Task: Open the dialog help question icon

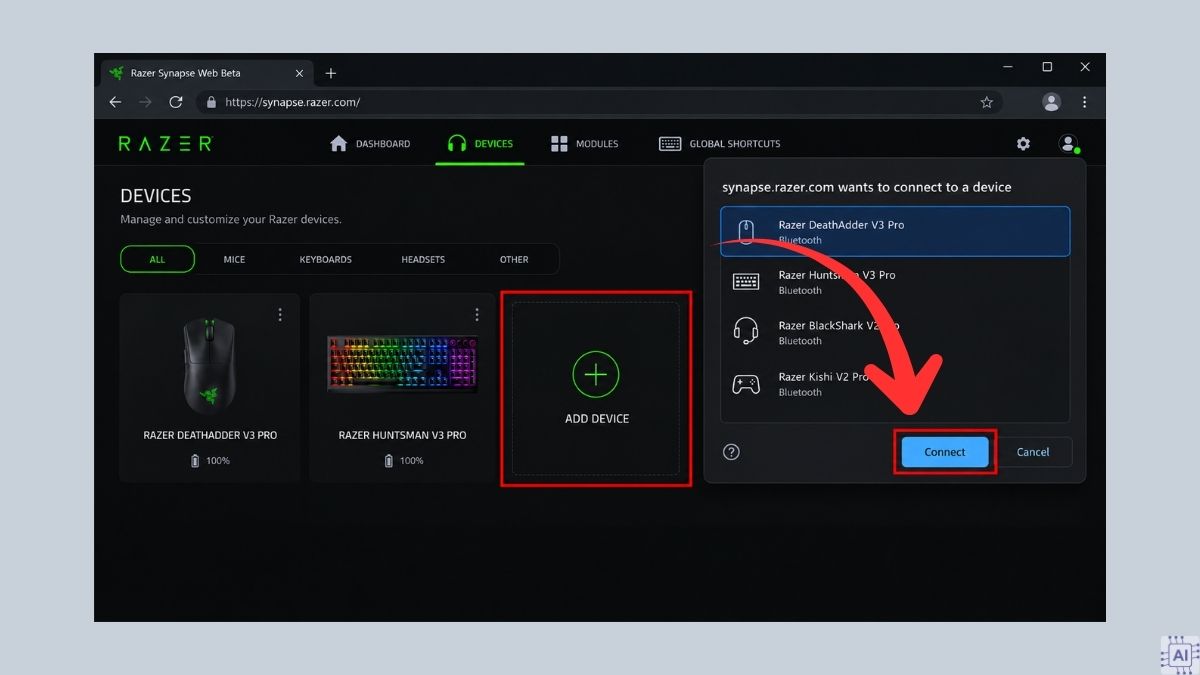Action: coord(731,452)
